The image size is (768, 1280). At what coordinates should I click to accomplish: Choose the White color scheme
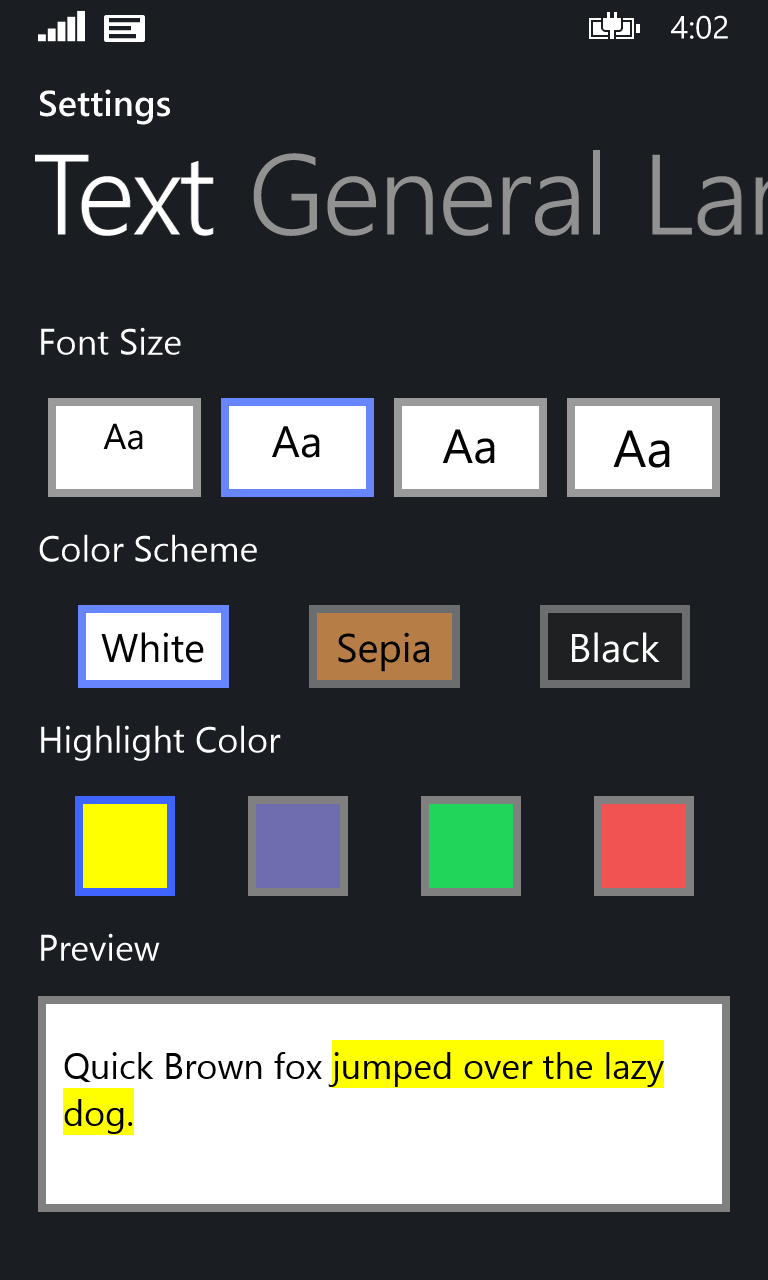pos(153,647)
